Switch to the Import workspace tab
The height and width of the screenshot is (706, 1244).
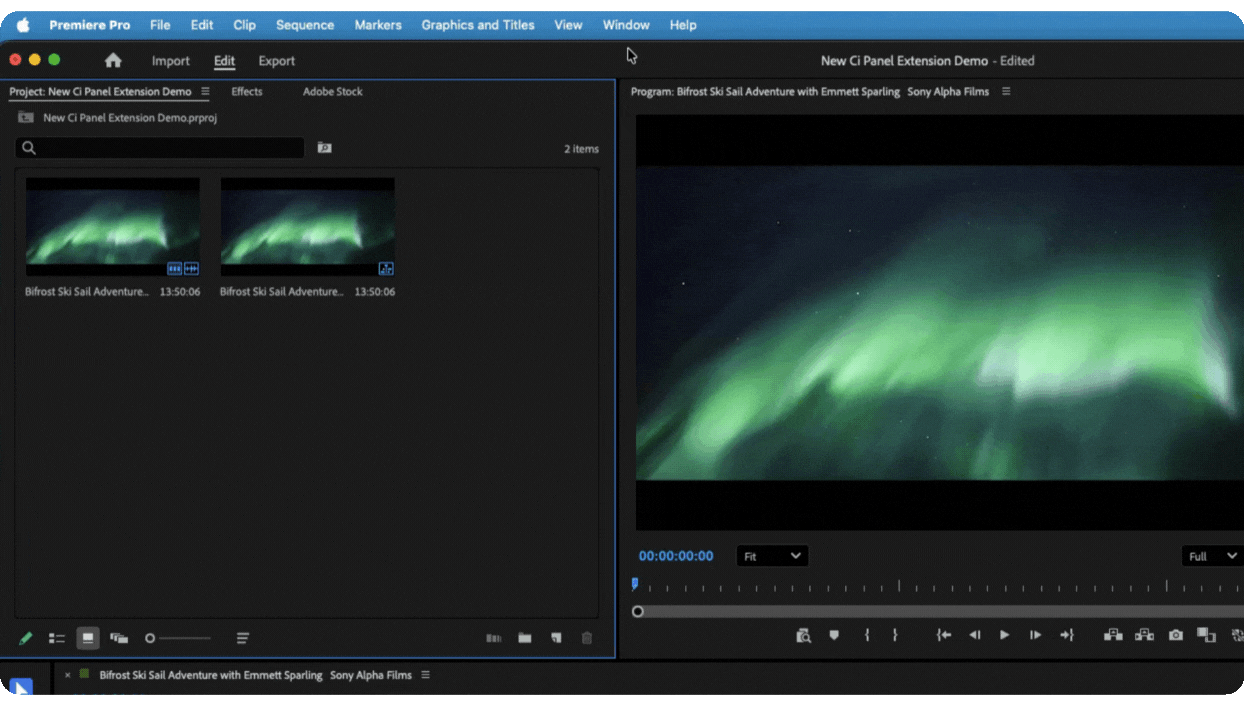click(x=171, y=61)
